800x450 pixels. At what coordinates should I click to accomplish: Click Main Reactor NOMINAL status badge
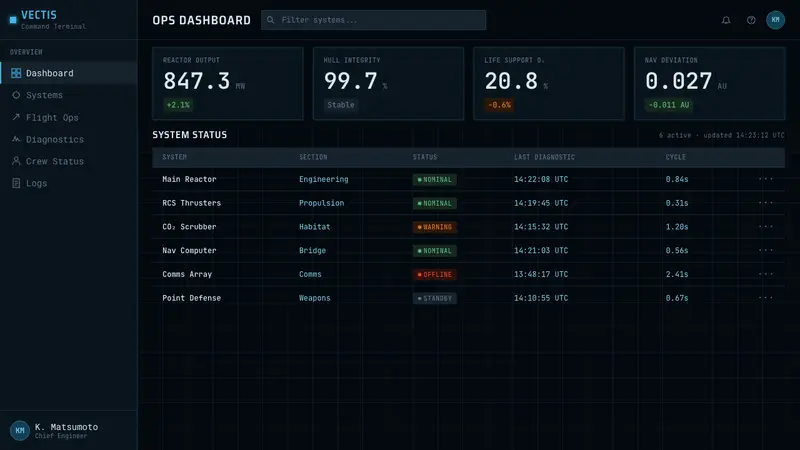[x=435, y=179]
